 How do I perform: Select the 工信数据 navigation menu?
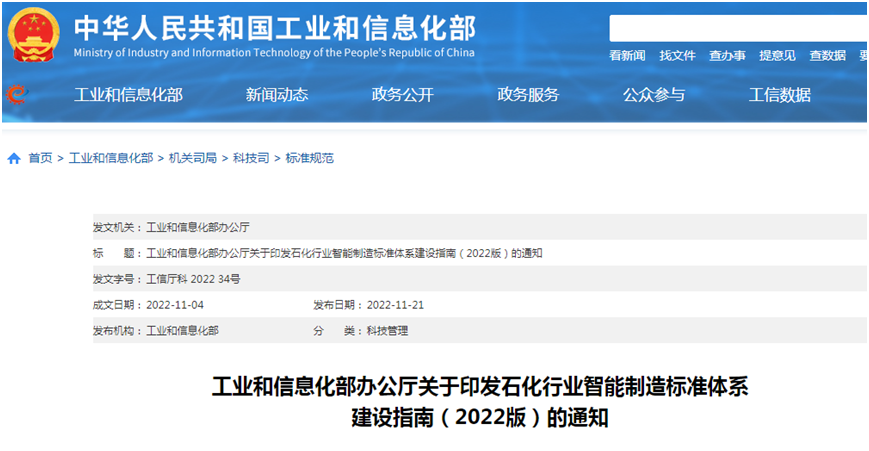(780, 95)
